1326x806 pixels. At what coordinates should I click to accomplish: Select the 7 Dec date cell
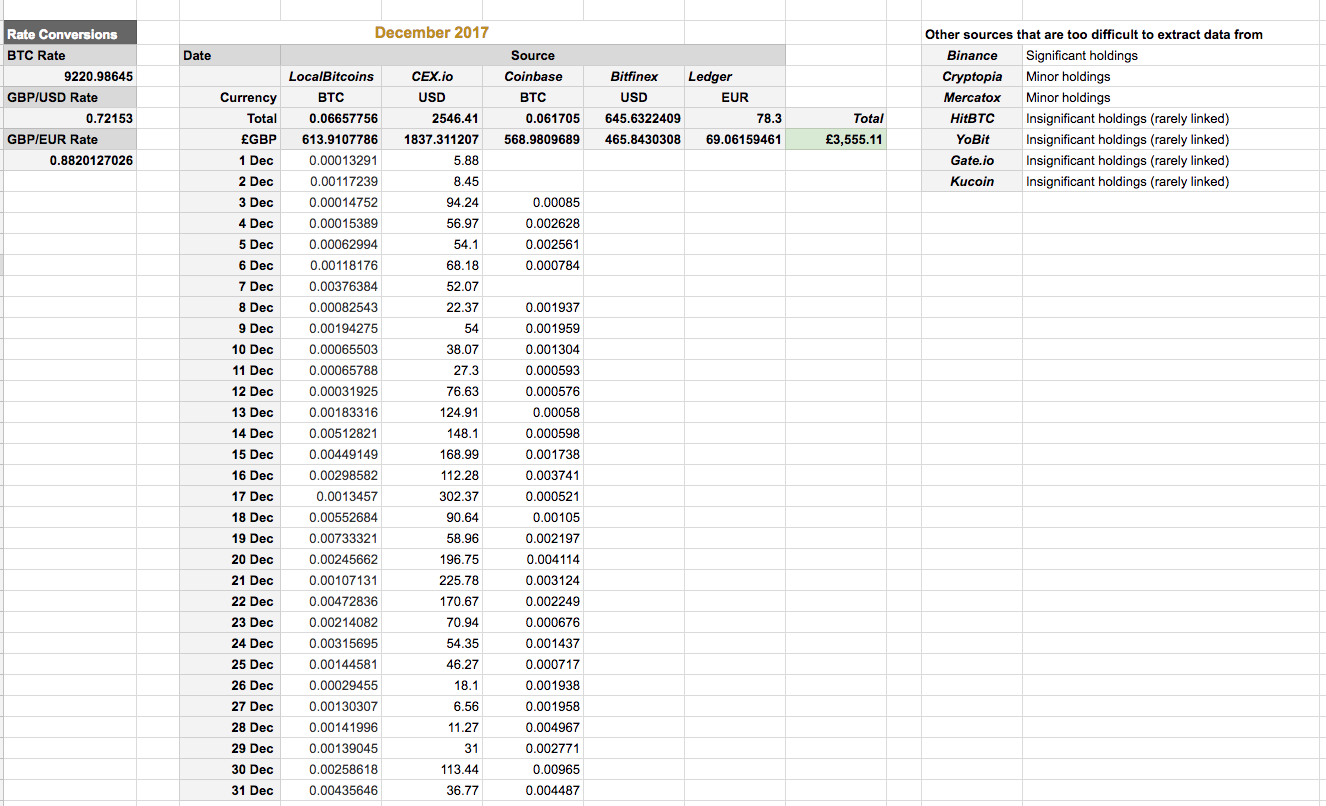[x=230, y=286]
